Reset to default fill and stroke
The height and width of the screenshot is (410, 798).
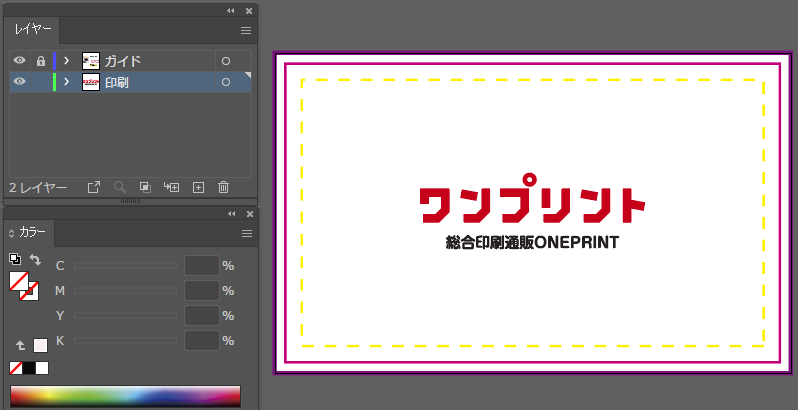pos(16,260)
